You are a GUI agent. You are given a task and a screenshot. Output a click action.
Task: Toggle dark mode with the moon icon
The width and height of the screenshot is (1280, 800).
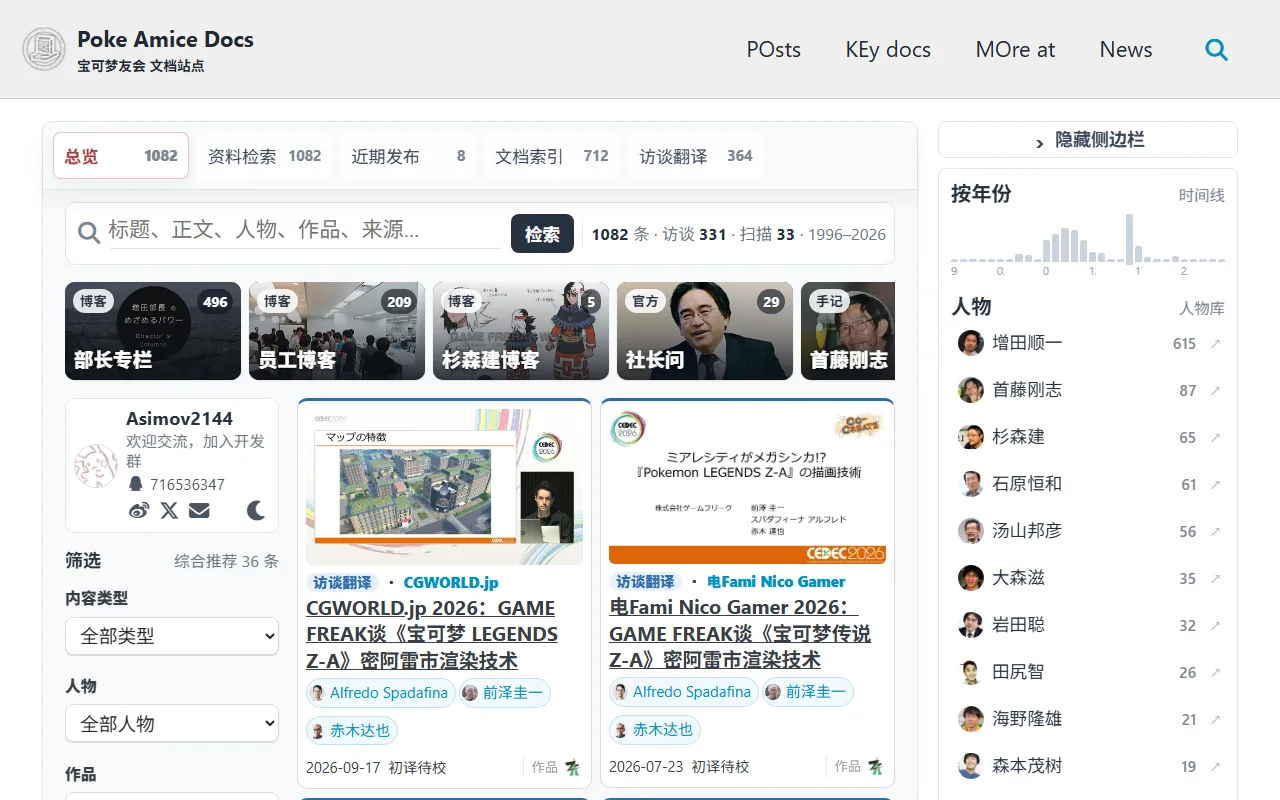click(x=256, y=510)
